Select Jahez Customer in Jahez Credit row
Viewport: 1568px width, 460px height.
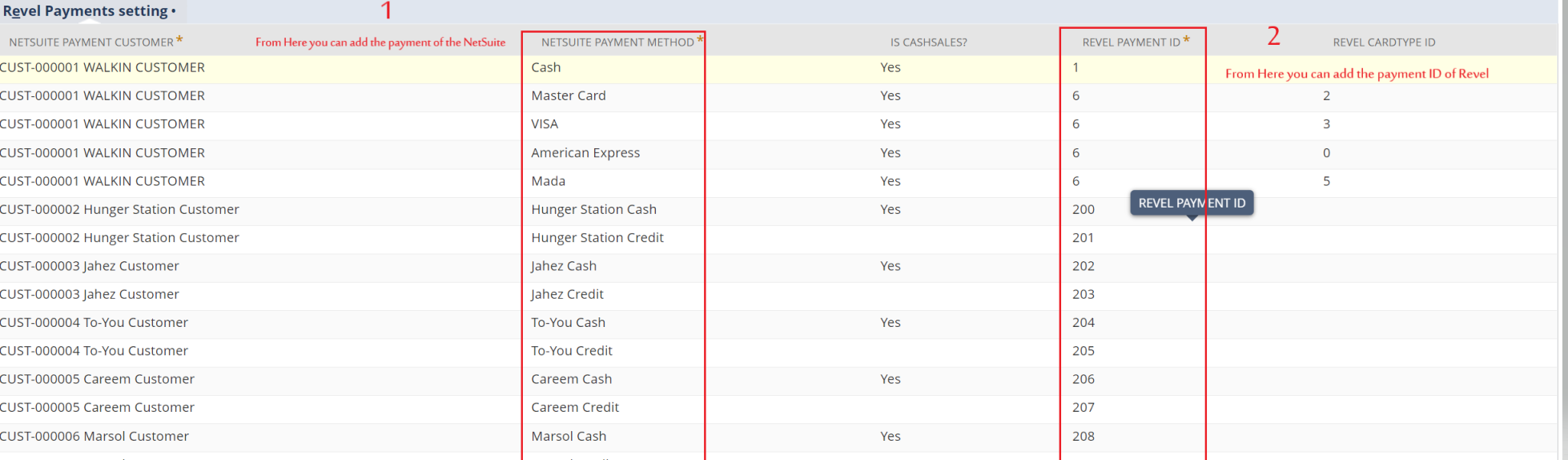tap(90, 294)
